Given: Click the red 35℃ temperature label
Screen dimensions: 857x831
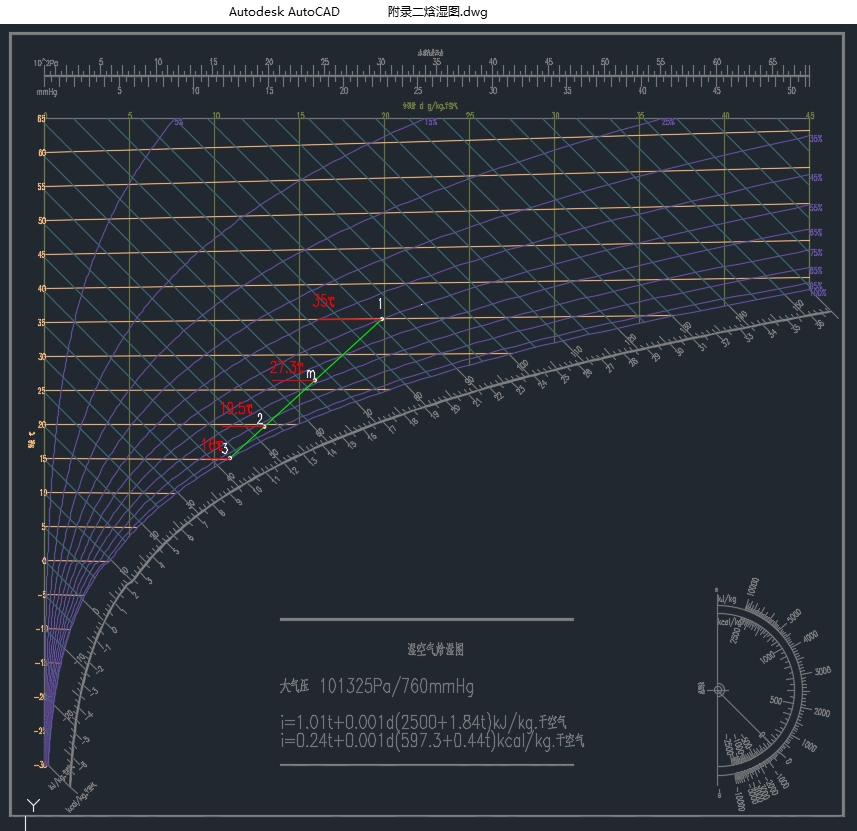Looking at the screenshot, I should [324, 301].
